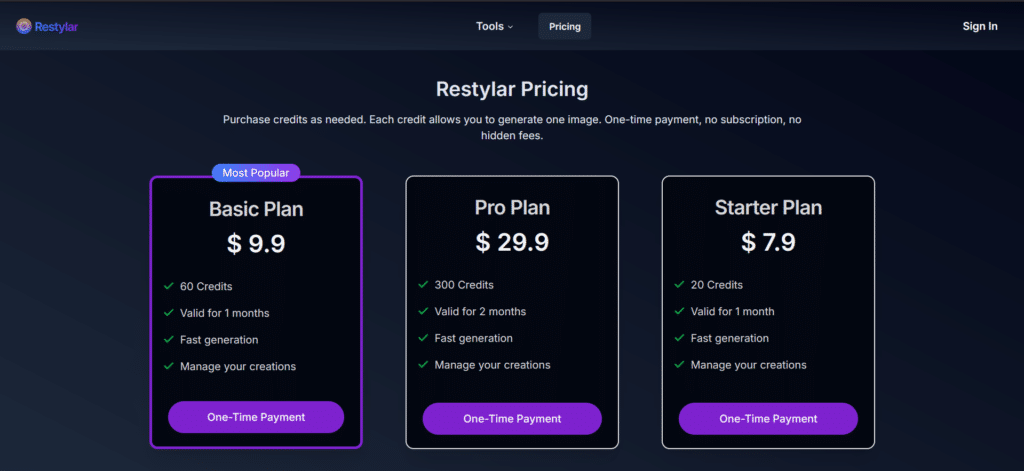Click the checkmark beside Valid for 2 months
This screenshot has height=471, width=1024.
tap(423, 312)
